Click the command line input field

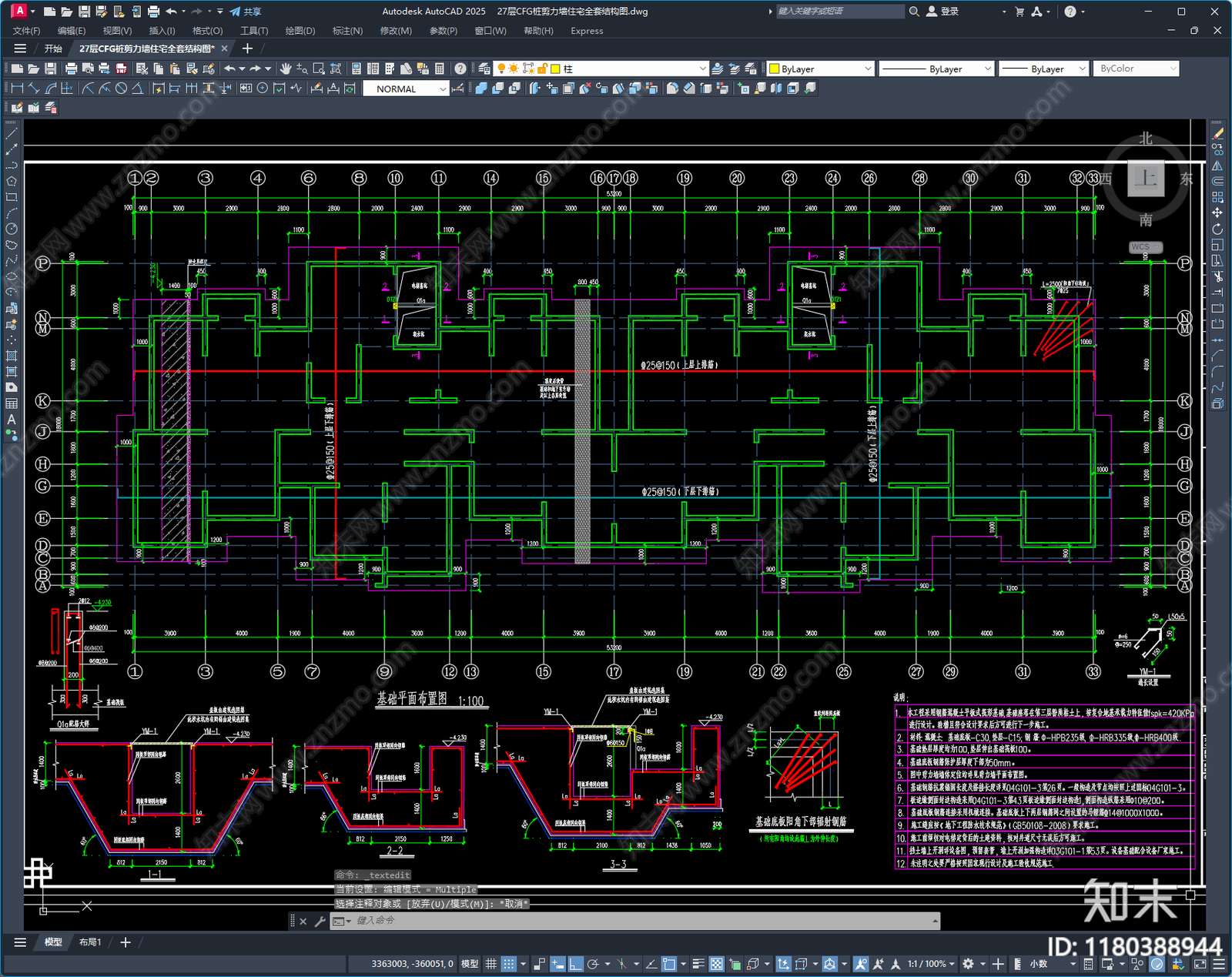(x=635, y=921)
